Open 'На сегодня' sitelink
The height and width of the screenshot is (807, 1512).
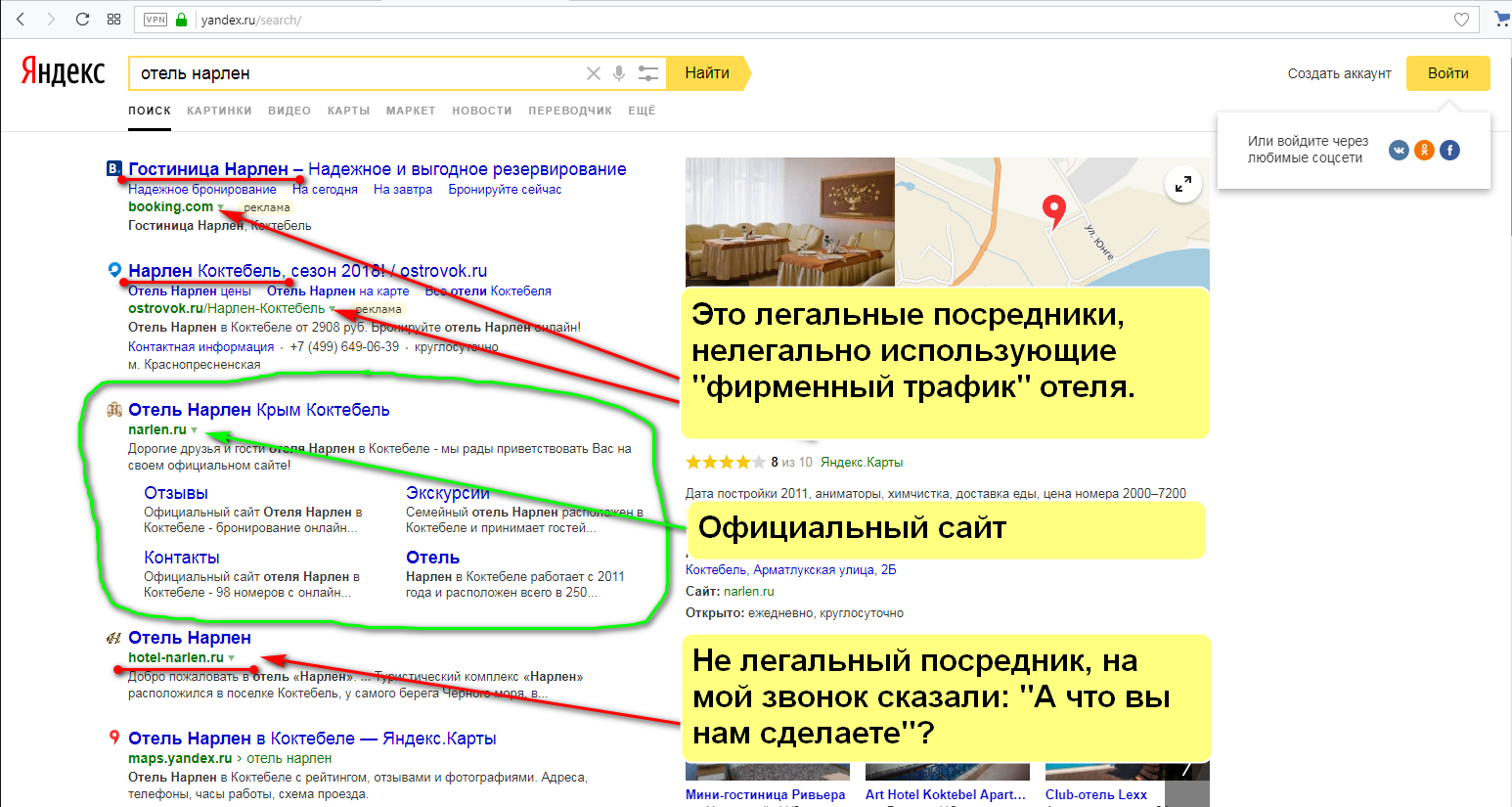tap(325, 190)
